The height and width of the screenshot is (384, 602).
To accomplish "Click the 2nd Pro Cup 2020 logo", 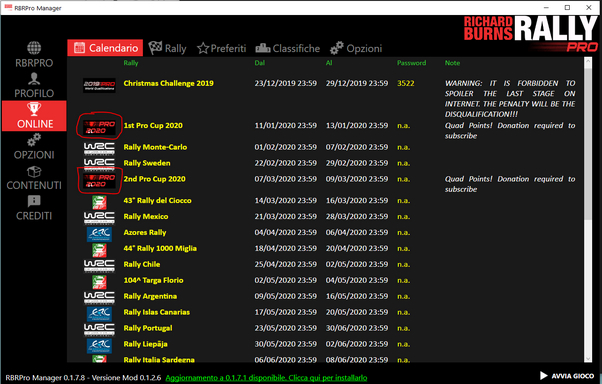I will click(x=99, y=180).
